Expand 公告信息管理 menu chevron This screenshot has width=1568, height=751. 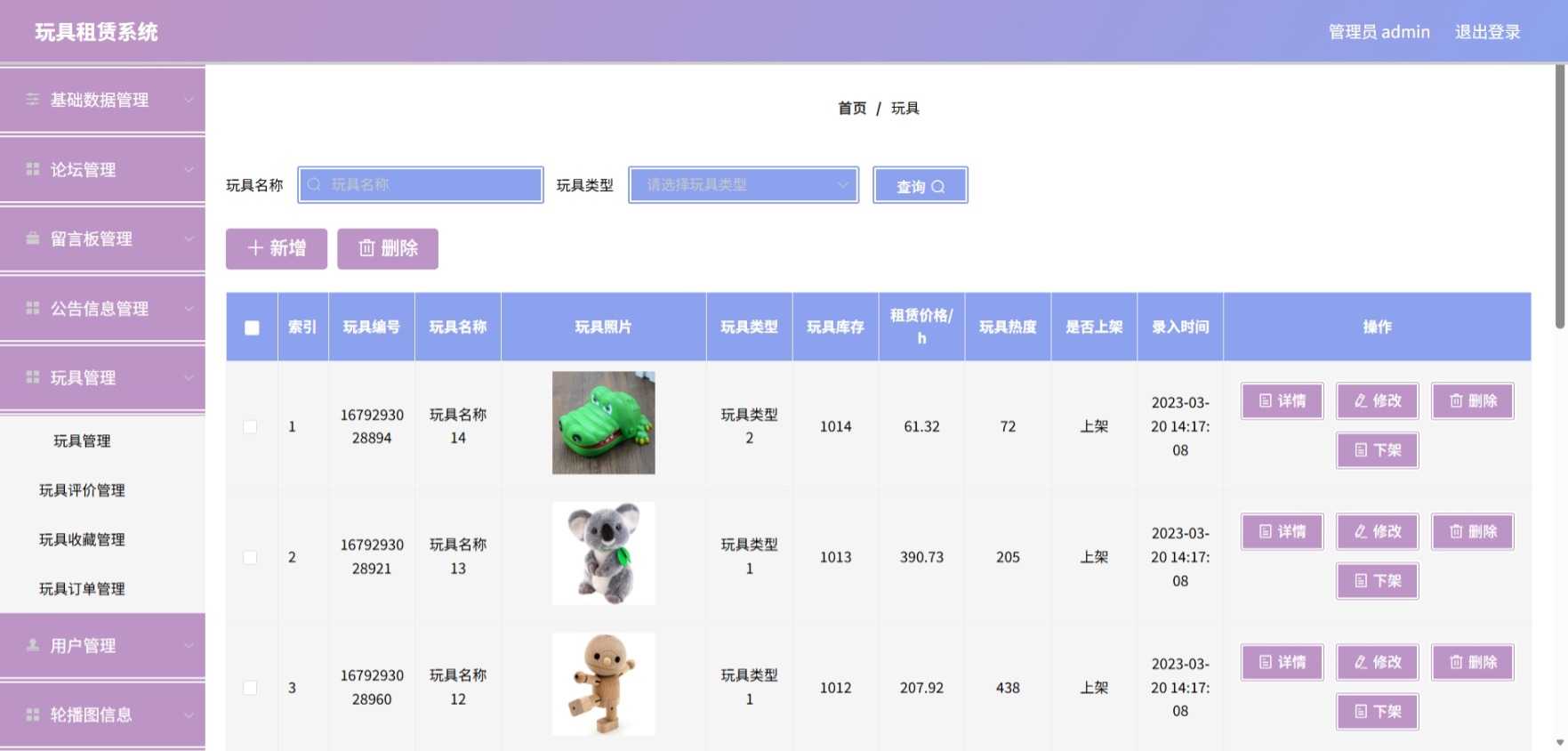pos(189,308)
